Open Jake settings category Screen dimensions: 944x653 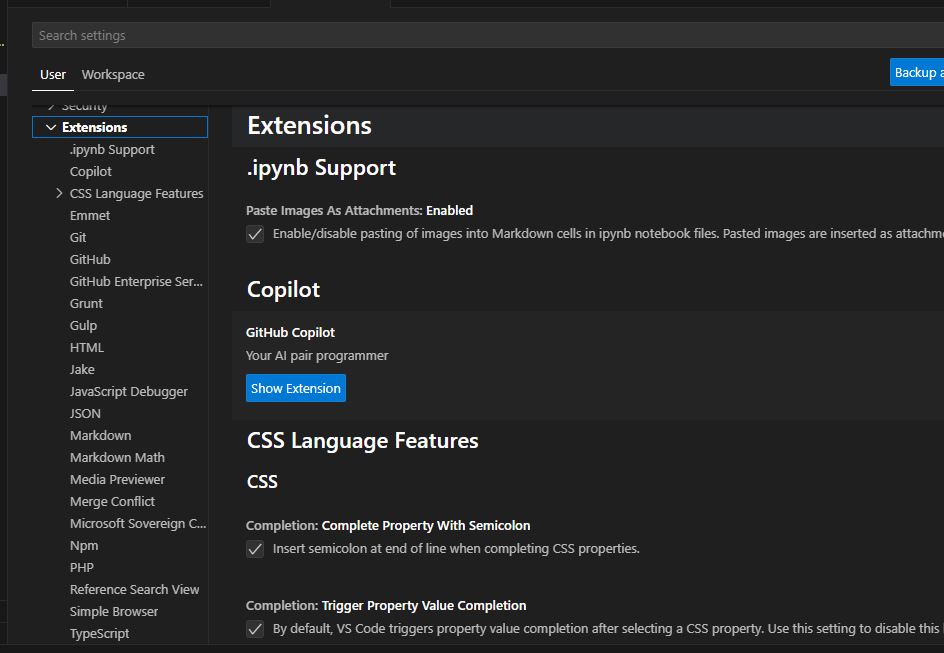pos(82,370)
